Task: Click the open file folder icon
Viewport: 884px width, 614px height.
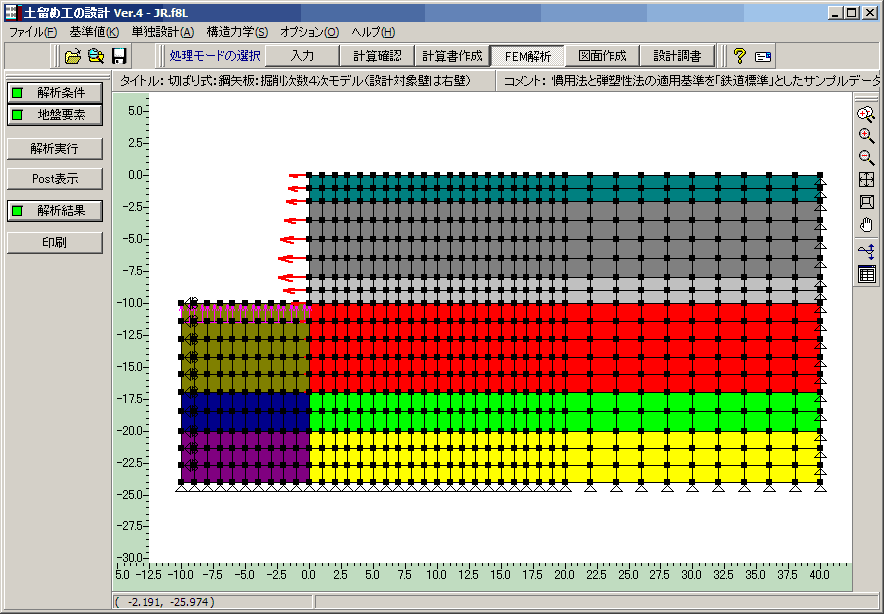Action: click(x=73, y=56)
